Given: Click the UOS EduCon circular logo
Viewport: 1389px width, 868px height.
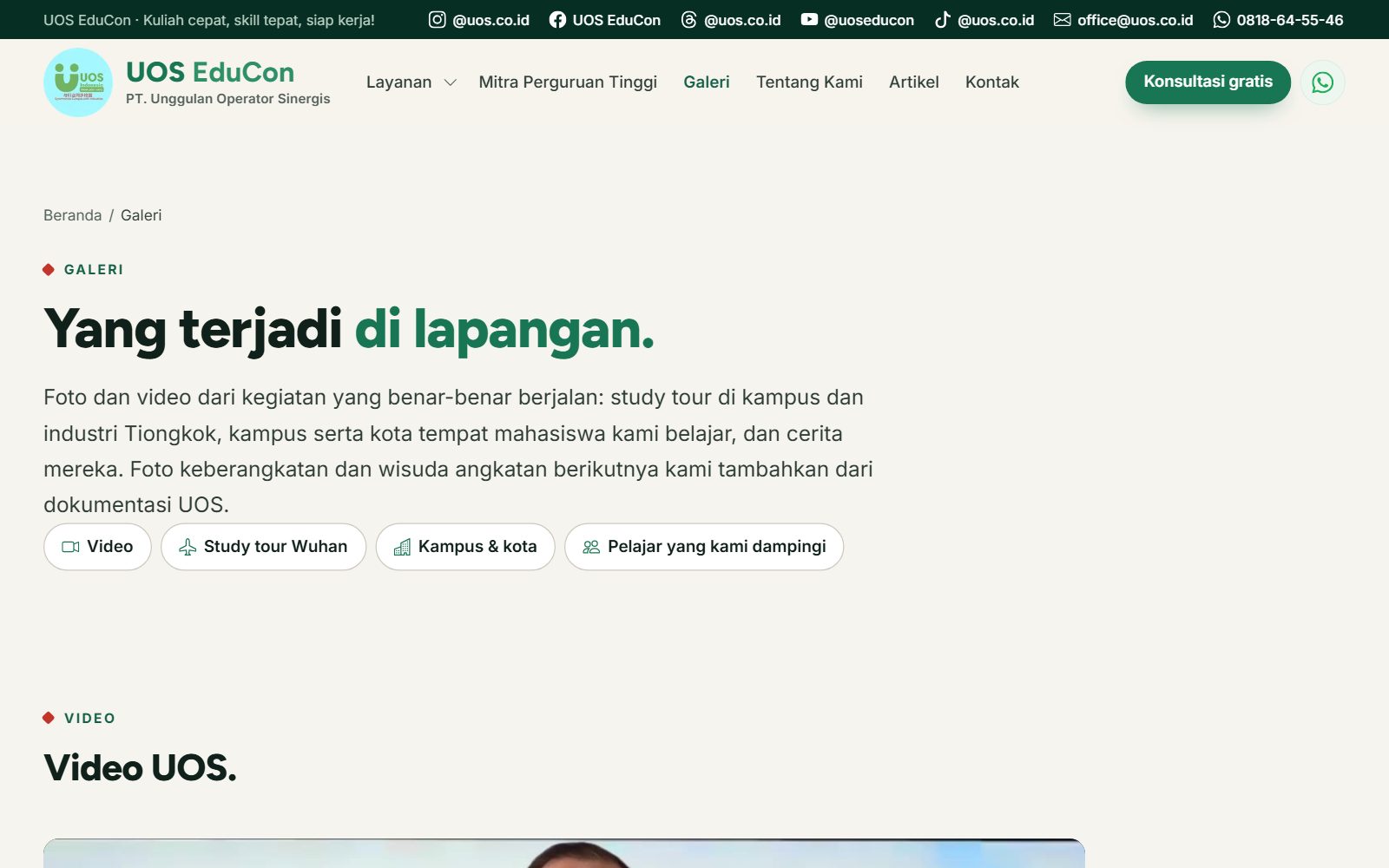Looking at the screenshot, I should point(78,82).
